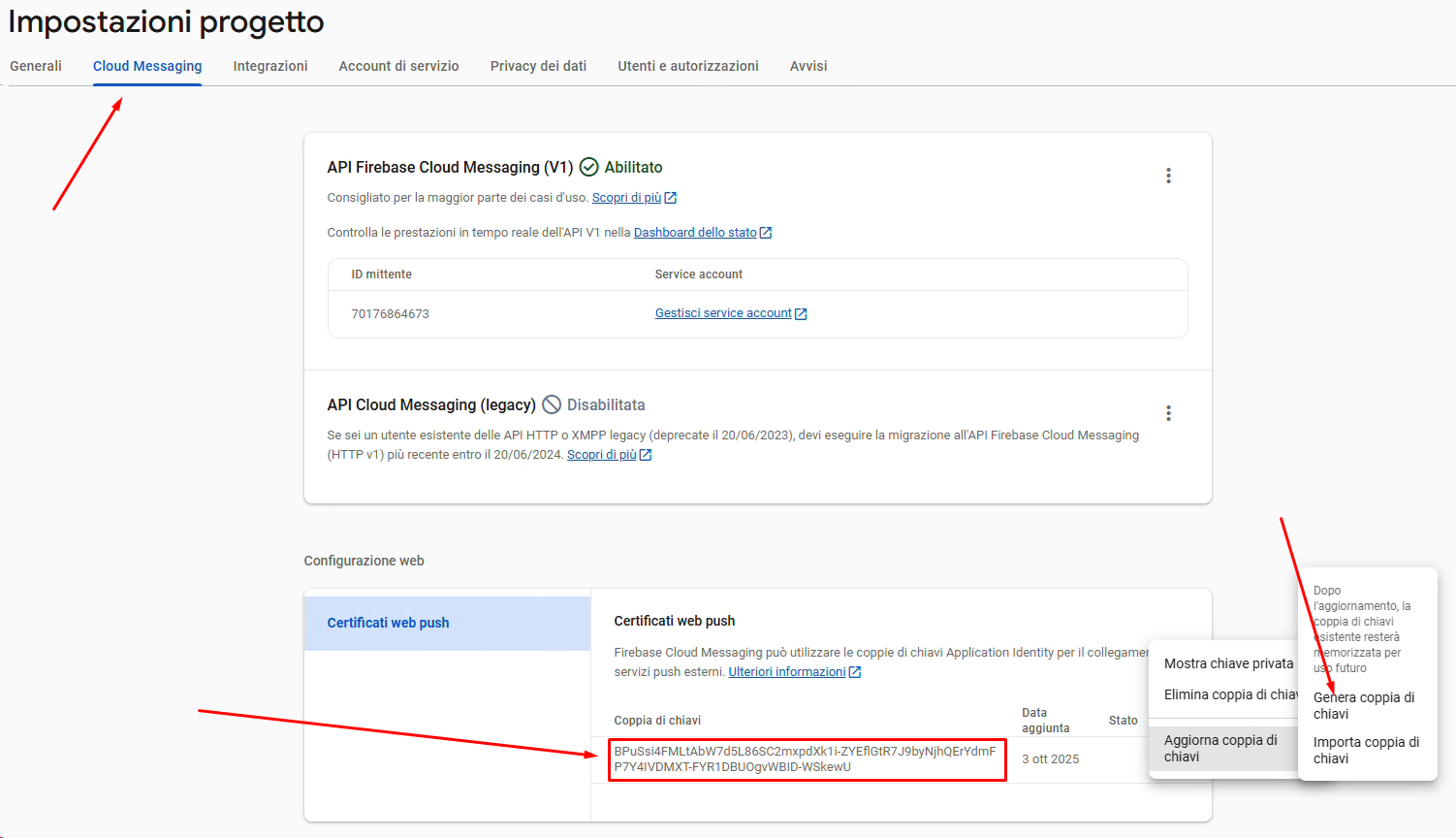Click Genera coppia di chiavi
This screenshot has width=1456, height=838.
pos(1364,705)
